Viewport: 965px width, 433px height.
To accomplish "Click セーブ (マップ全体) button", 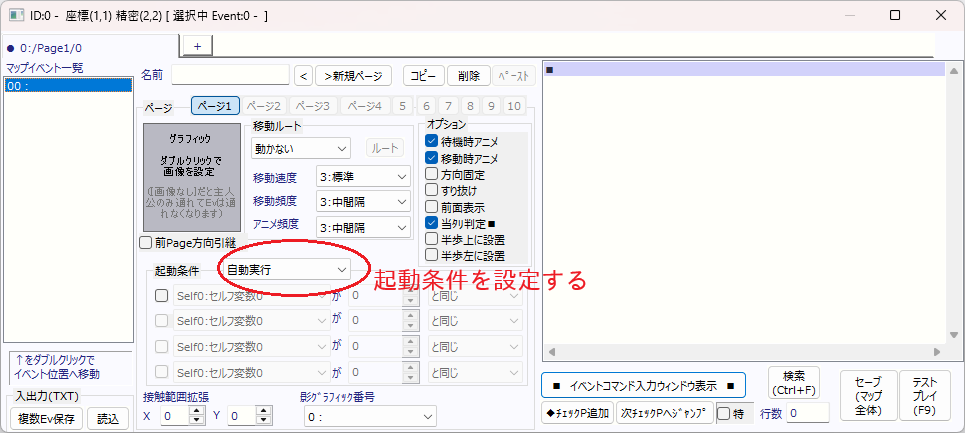I will tap(868, 395).
